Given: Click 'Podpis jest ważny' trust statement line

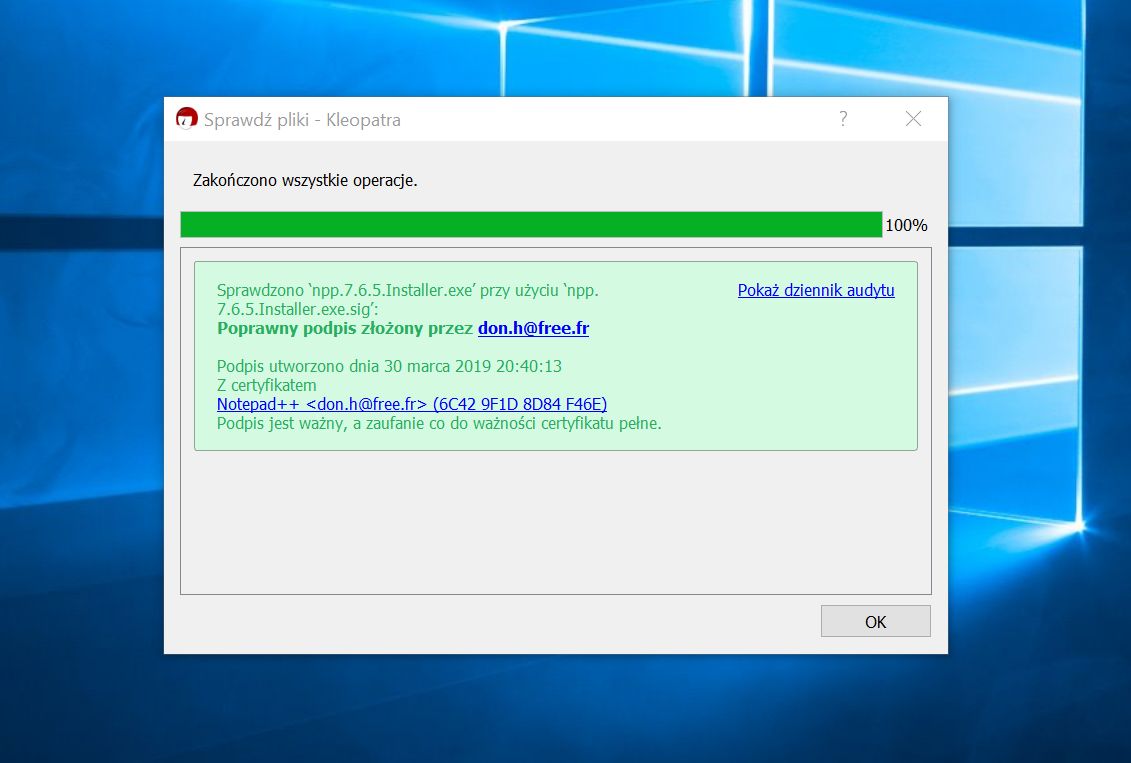Looking at the screenshot, I should pos(439,423).
